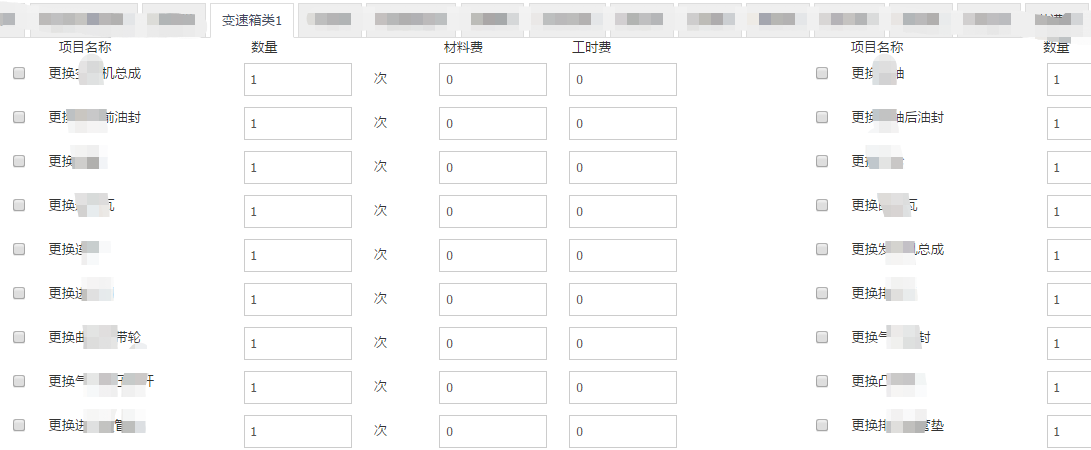Switch to the 变速箱类1 tab
This screenshot has width=1091, height=450.
point(252,20)
